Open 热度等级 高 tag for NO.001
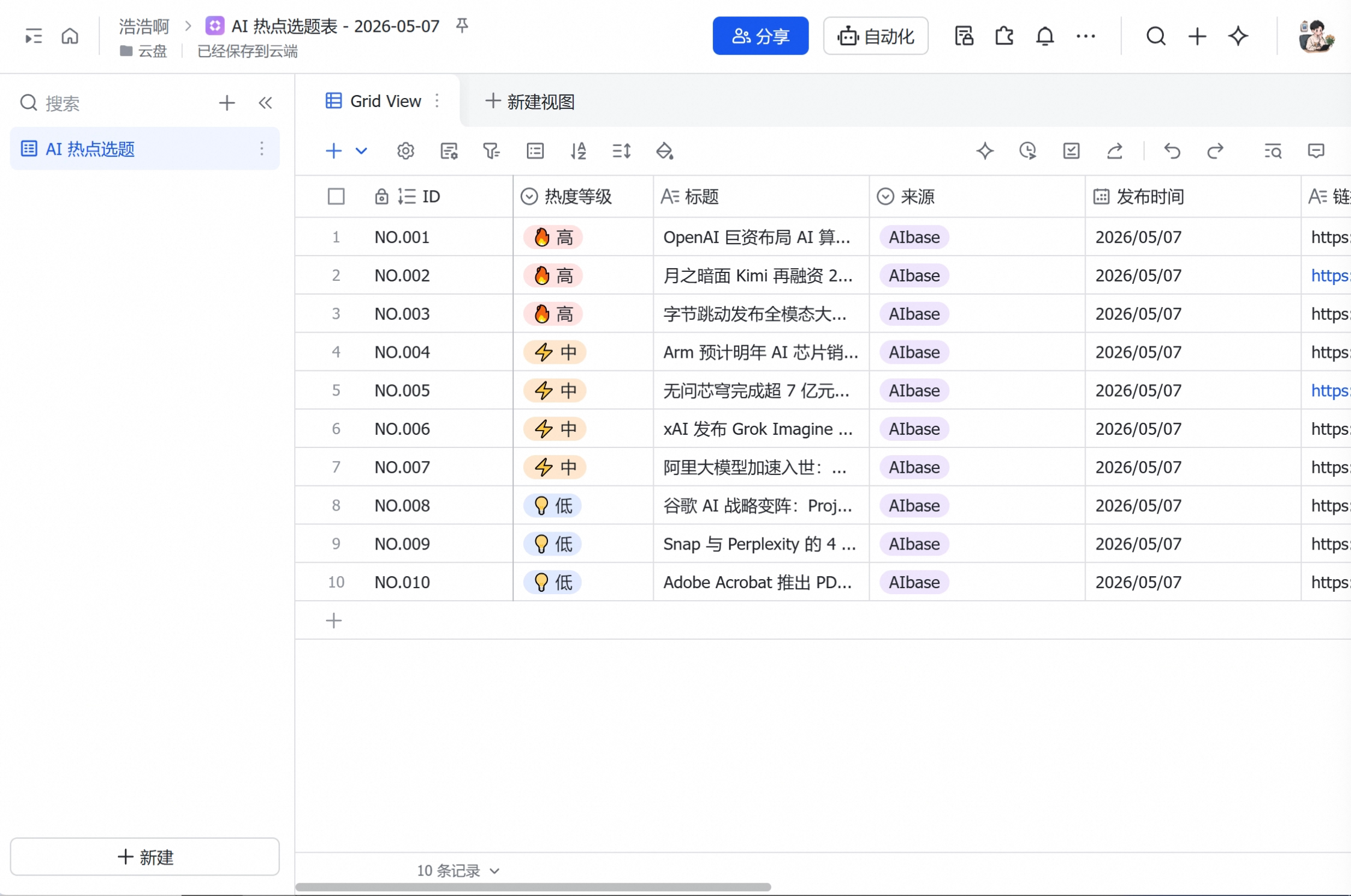 (553, 237)
